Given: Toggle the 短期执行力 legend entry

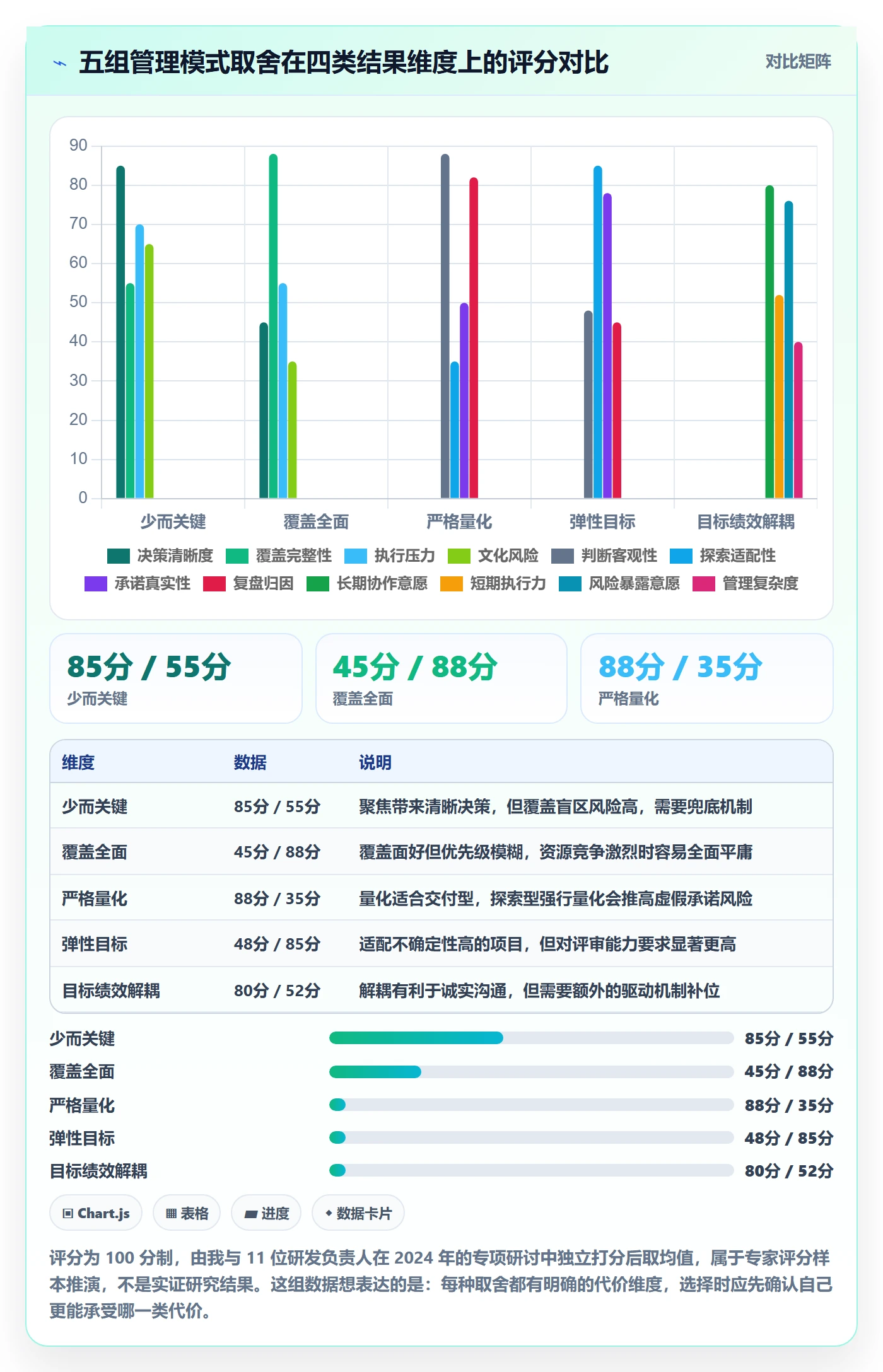Looking at the screenshot, I should click(493, 584).
